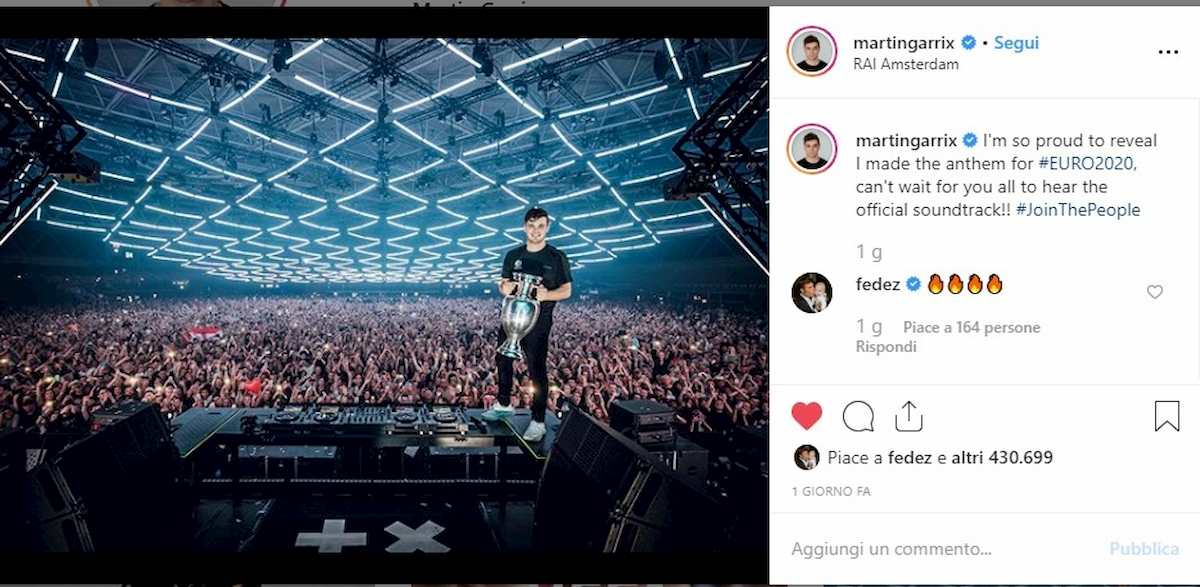The width and height of the screenshot is (1200, 587).
Task: Click the share arrow icon
Action: [x=908, y=414]
